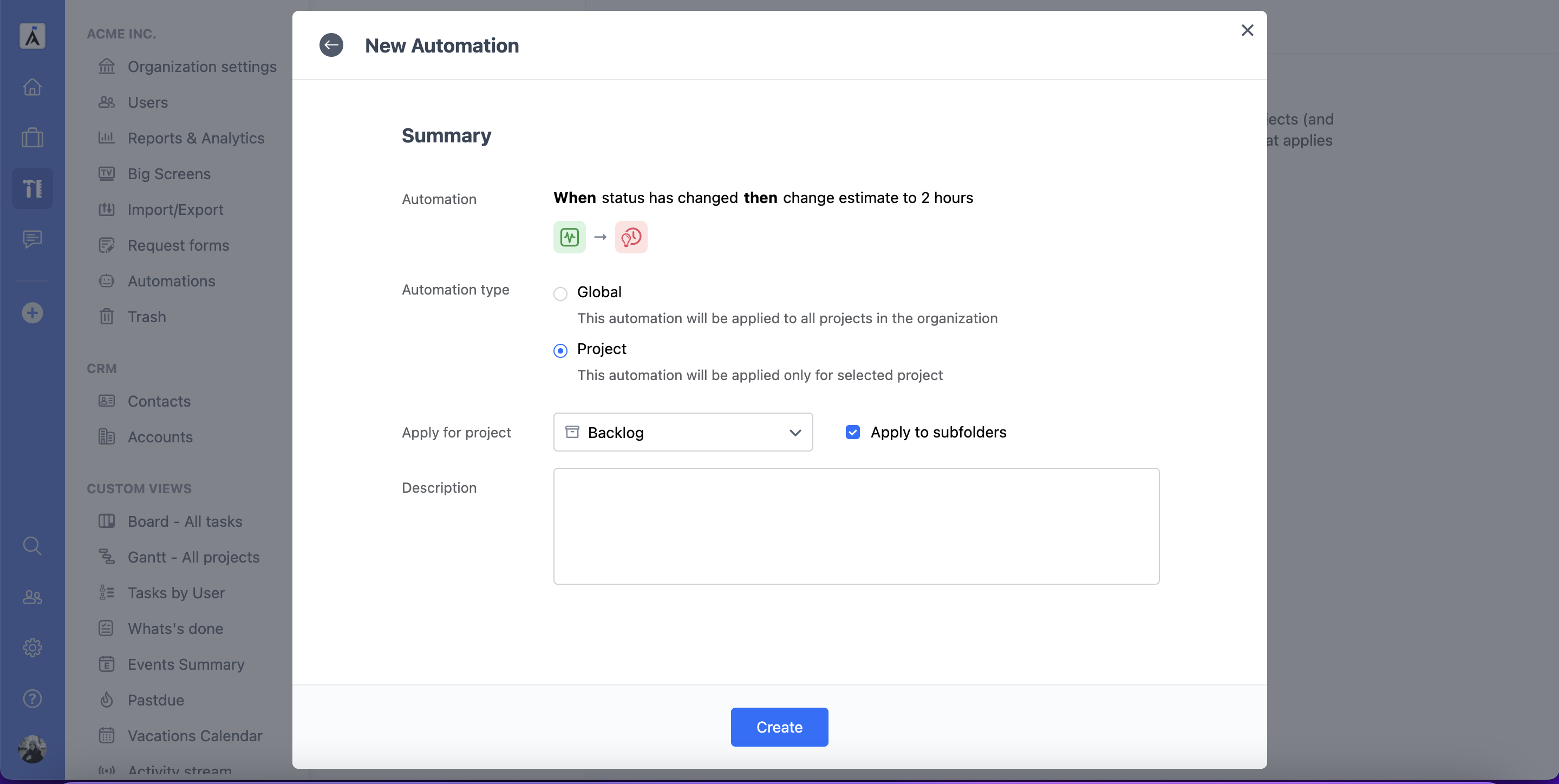Open the briefcase projects icon
The width and height of the screenshot is (1559, 784).
coord(32,138)
